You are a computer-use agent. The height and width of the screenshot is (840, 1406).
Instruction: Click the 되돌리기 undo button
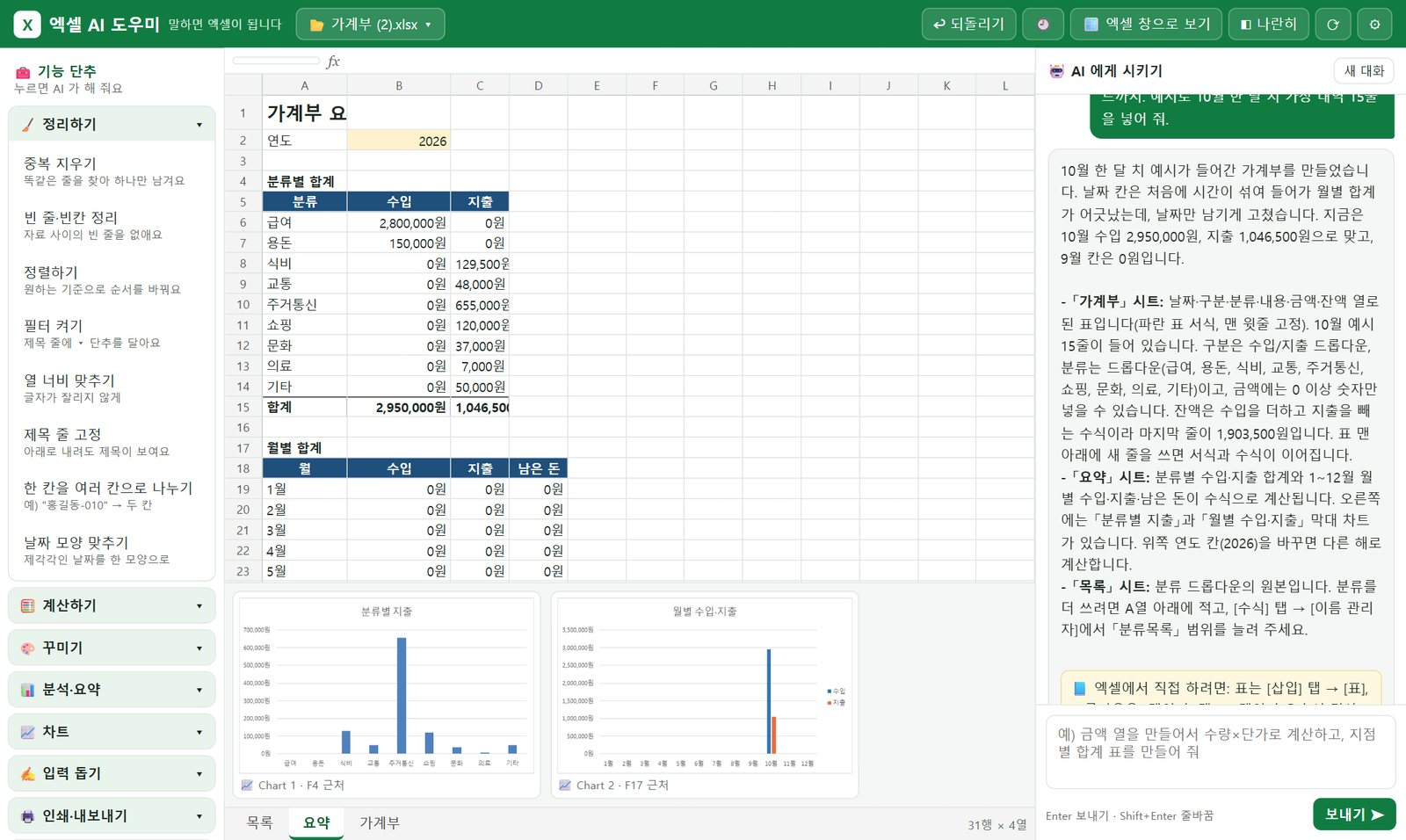coord(968,25)
